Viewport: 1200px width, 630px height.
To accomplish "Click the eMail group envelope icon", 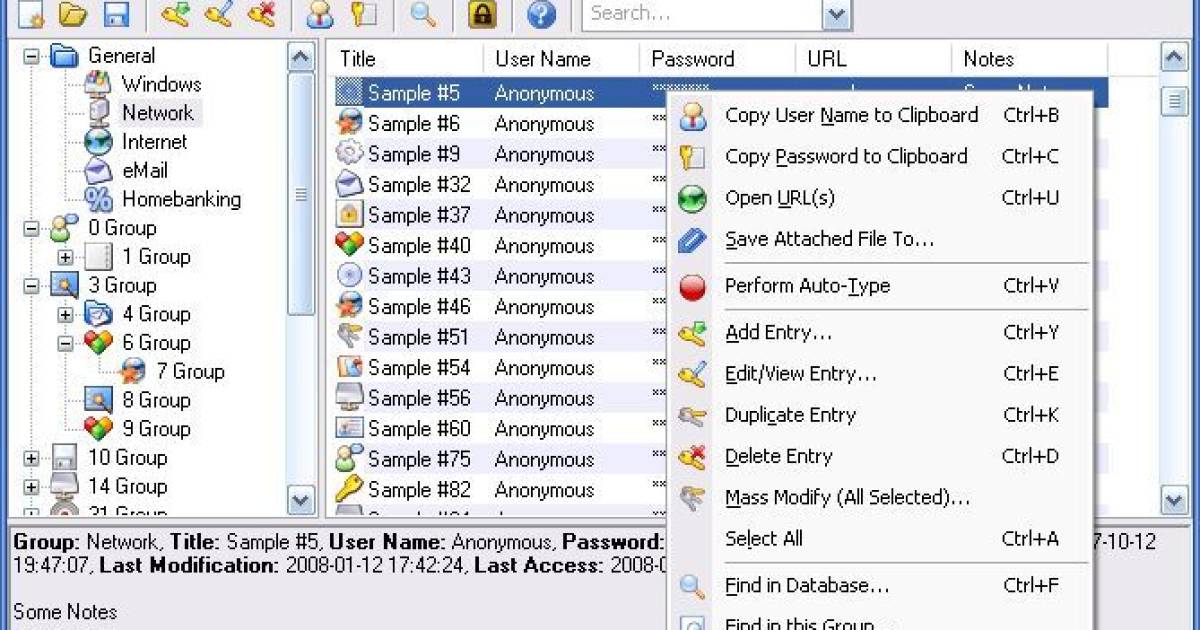I will point(98,170).
